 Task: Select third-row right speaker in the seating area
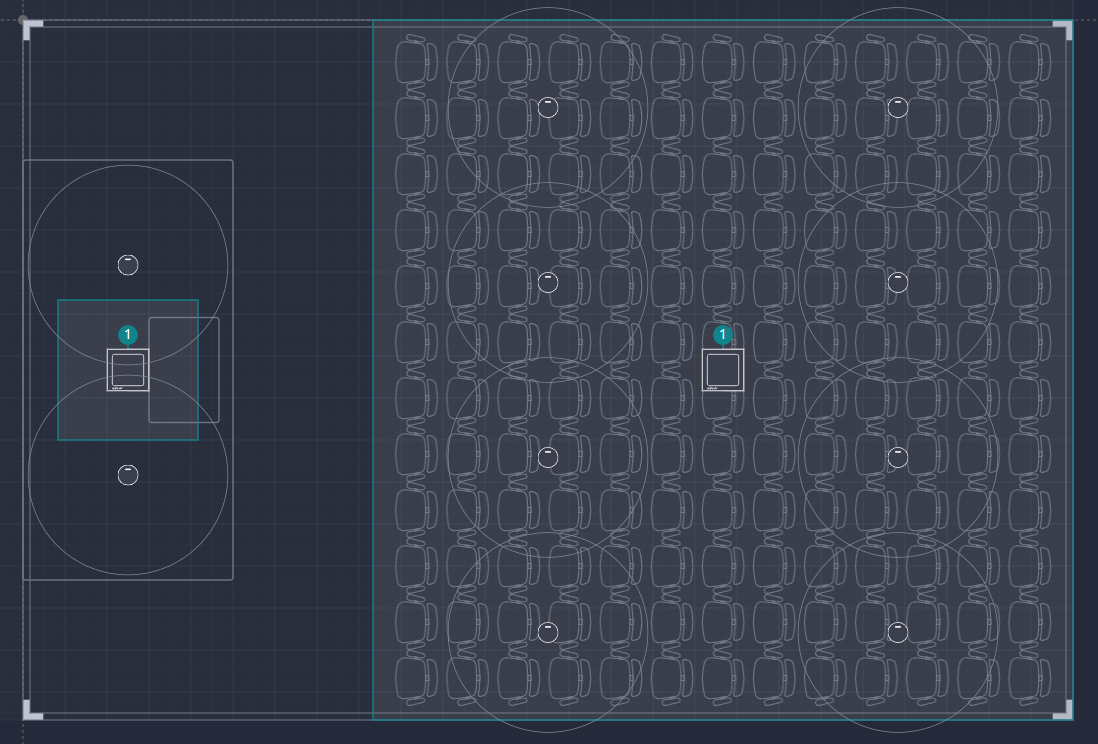click(x=898, y=457)
